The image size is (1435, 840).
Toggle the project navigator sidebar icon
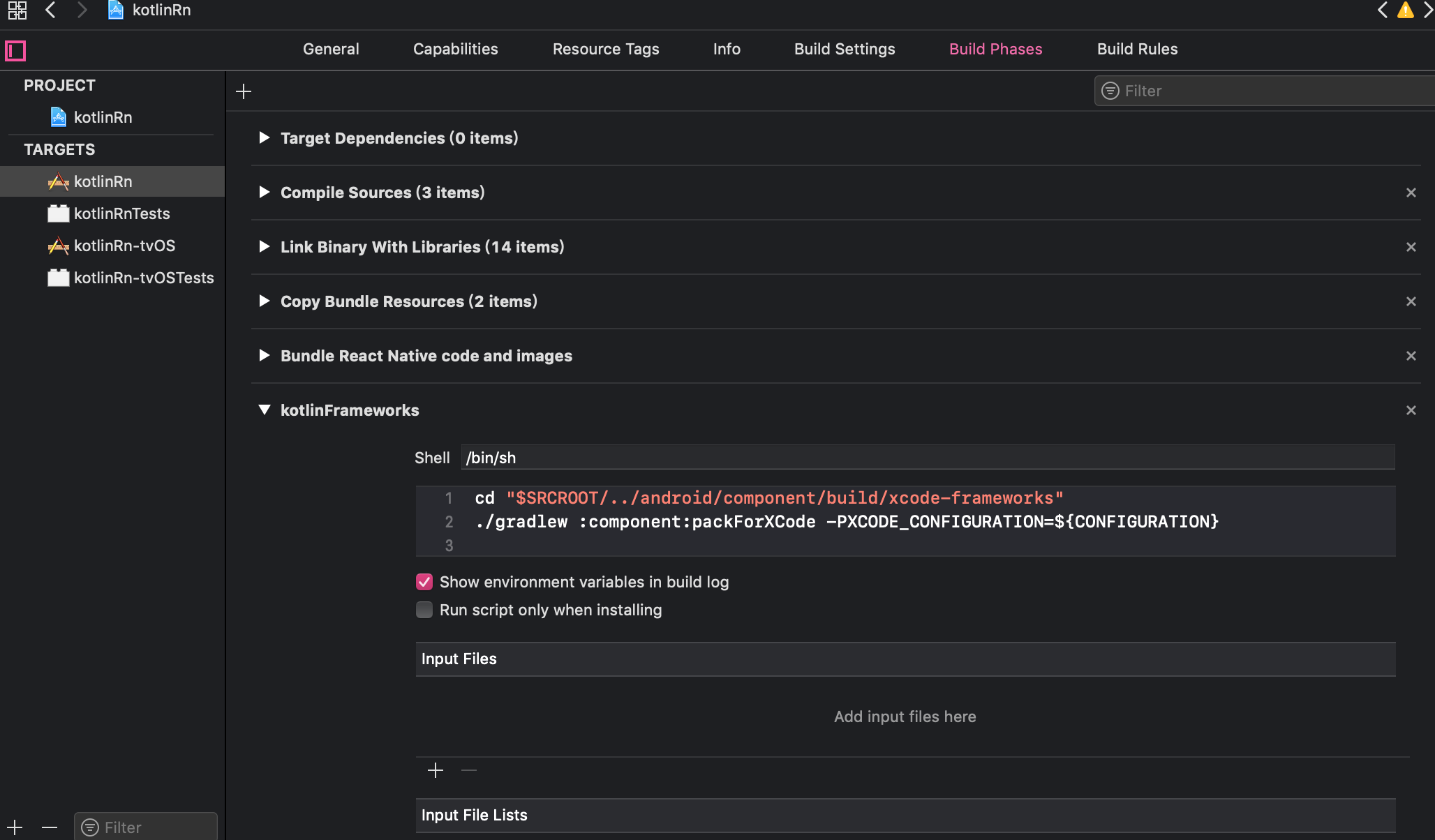point(15,50)
